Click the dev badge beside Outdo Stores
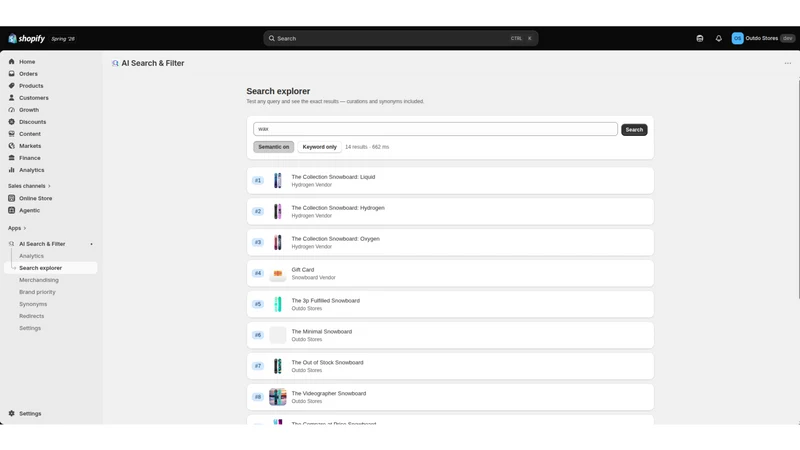 click(787, 38)
